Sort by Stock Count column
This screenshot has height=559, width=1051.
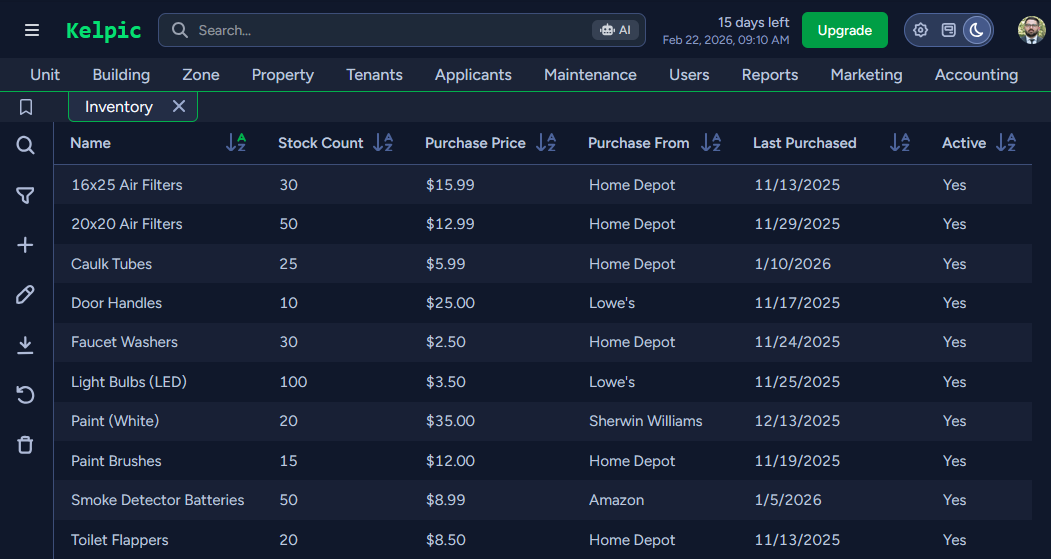click(383, 143)
